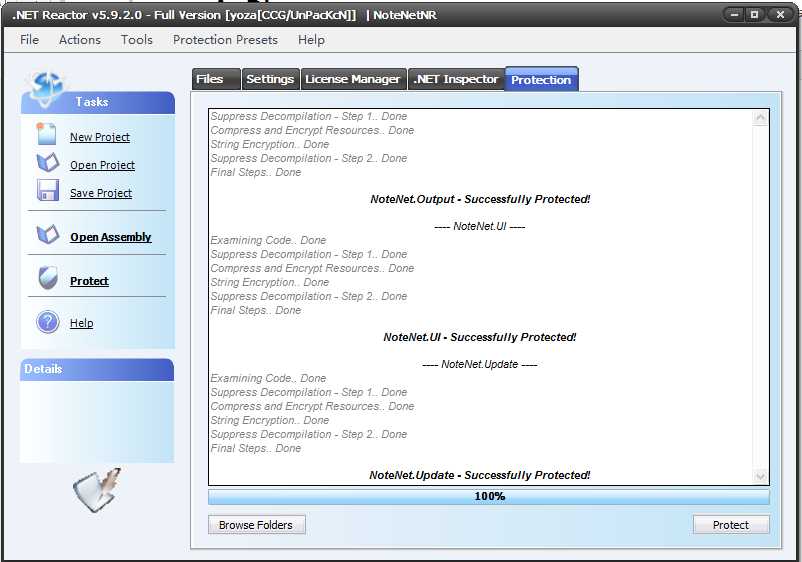Image resolution: width=802 pixels, height=562 pixels.
Task: Click the log scrollbar up arrow
Action: (x=760, y=118)
